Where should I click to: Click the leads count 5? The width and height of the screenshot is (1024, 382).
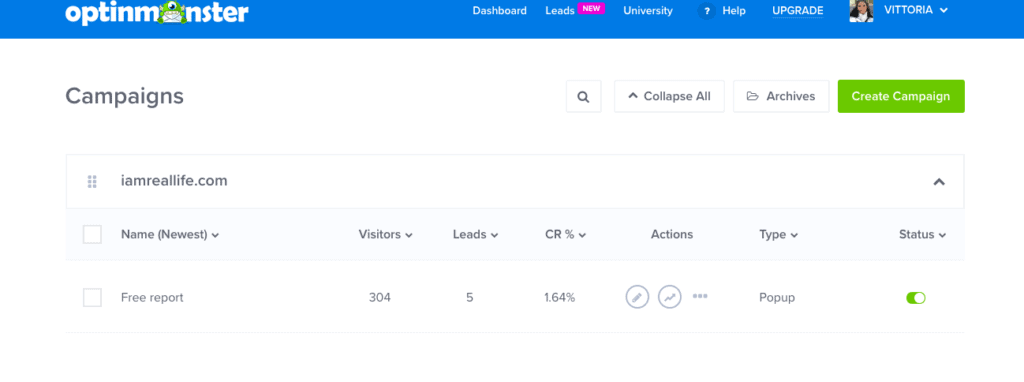point(470,298)
